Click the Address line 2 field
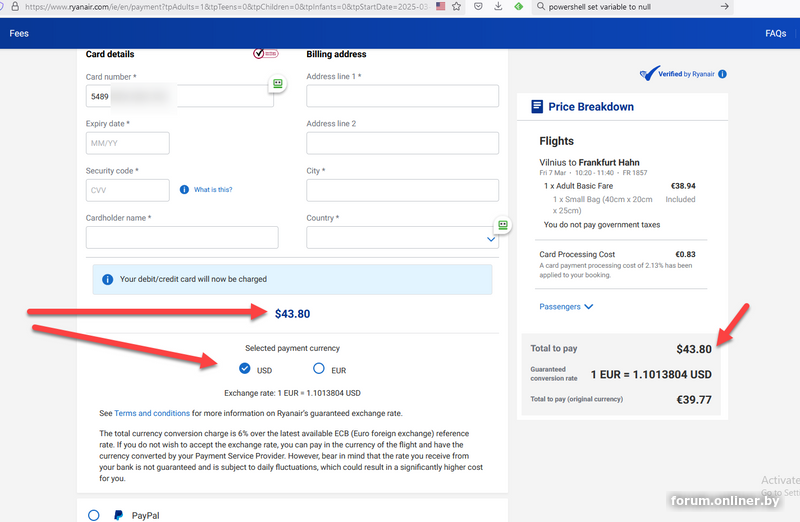Screen dimensions: 800x522 402,143
